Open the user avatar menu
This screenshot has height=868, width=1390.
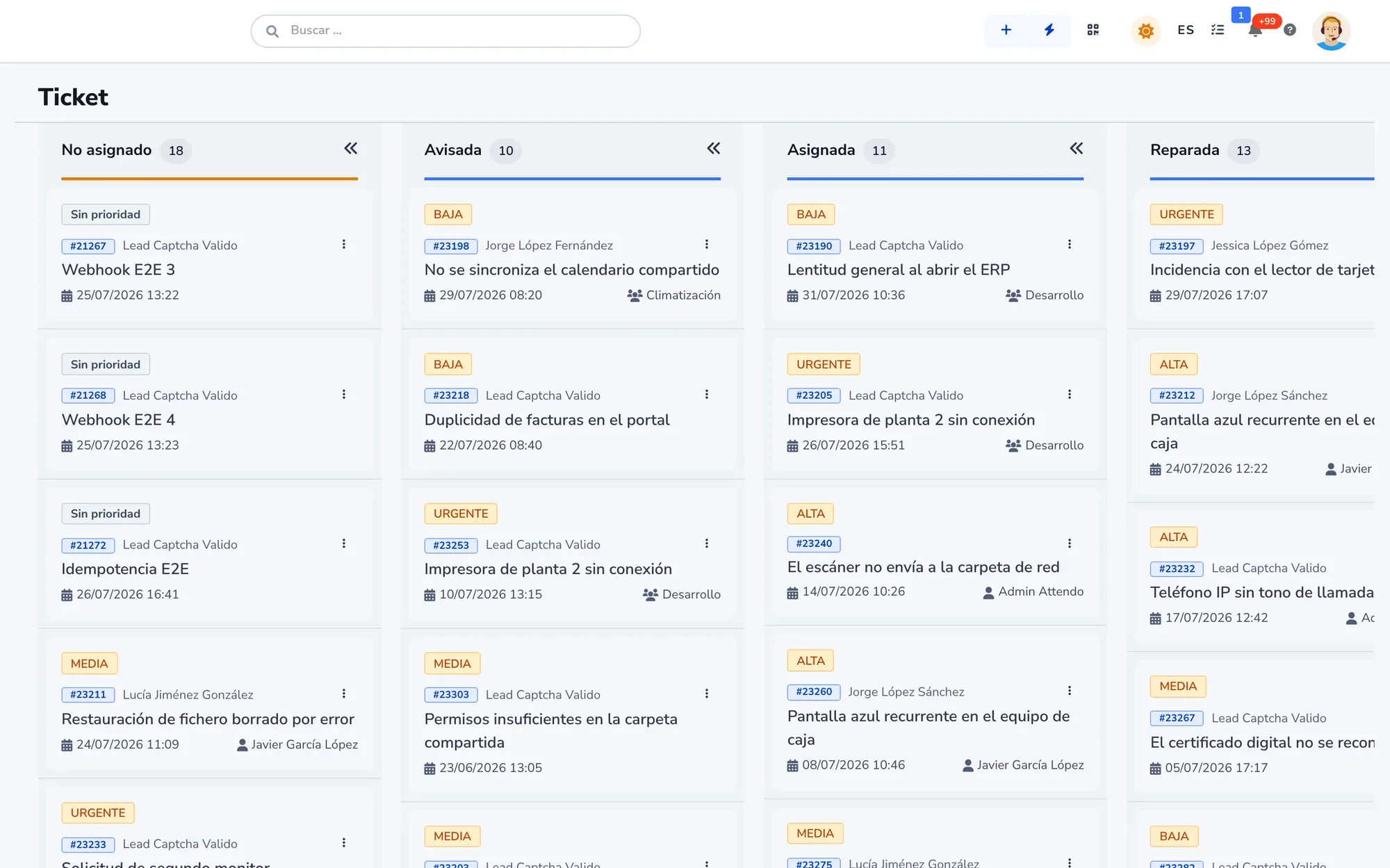click(x=1331, y=31)
